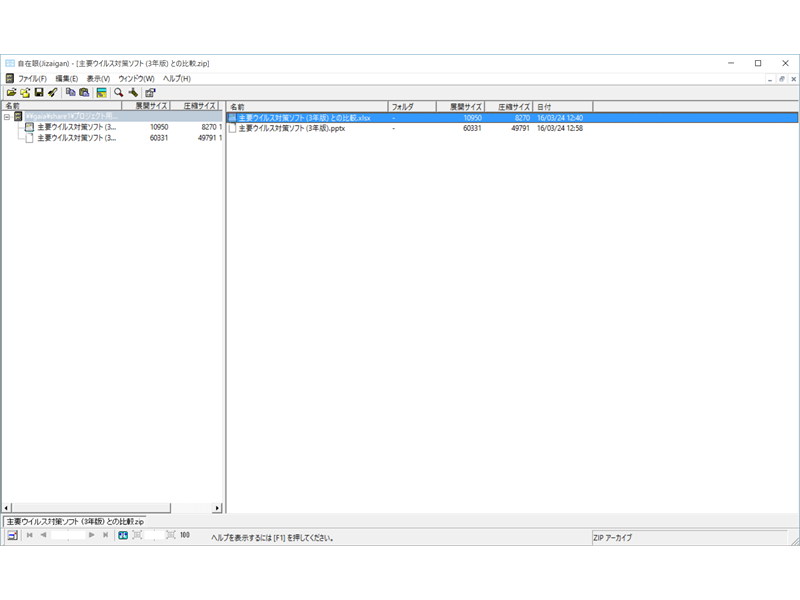The height and width of the screenshot is (600, 800).
Task: Select the highlighted .xlsx file row
Action: pos(304,117)
